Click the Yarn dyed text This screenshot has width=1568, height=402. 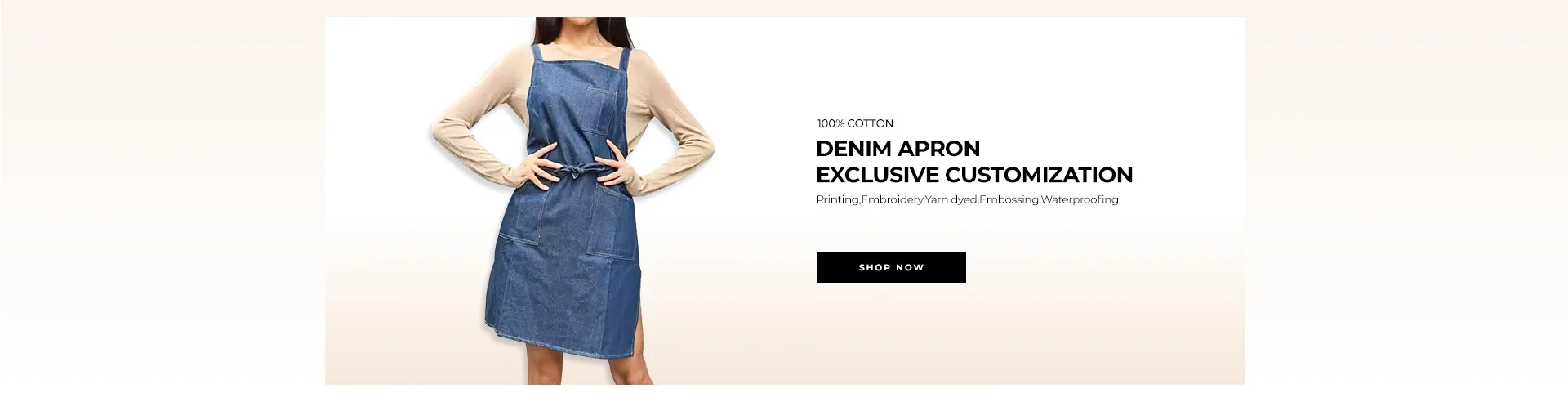click(x=951, y=199)
